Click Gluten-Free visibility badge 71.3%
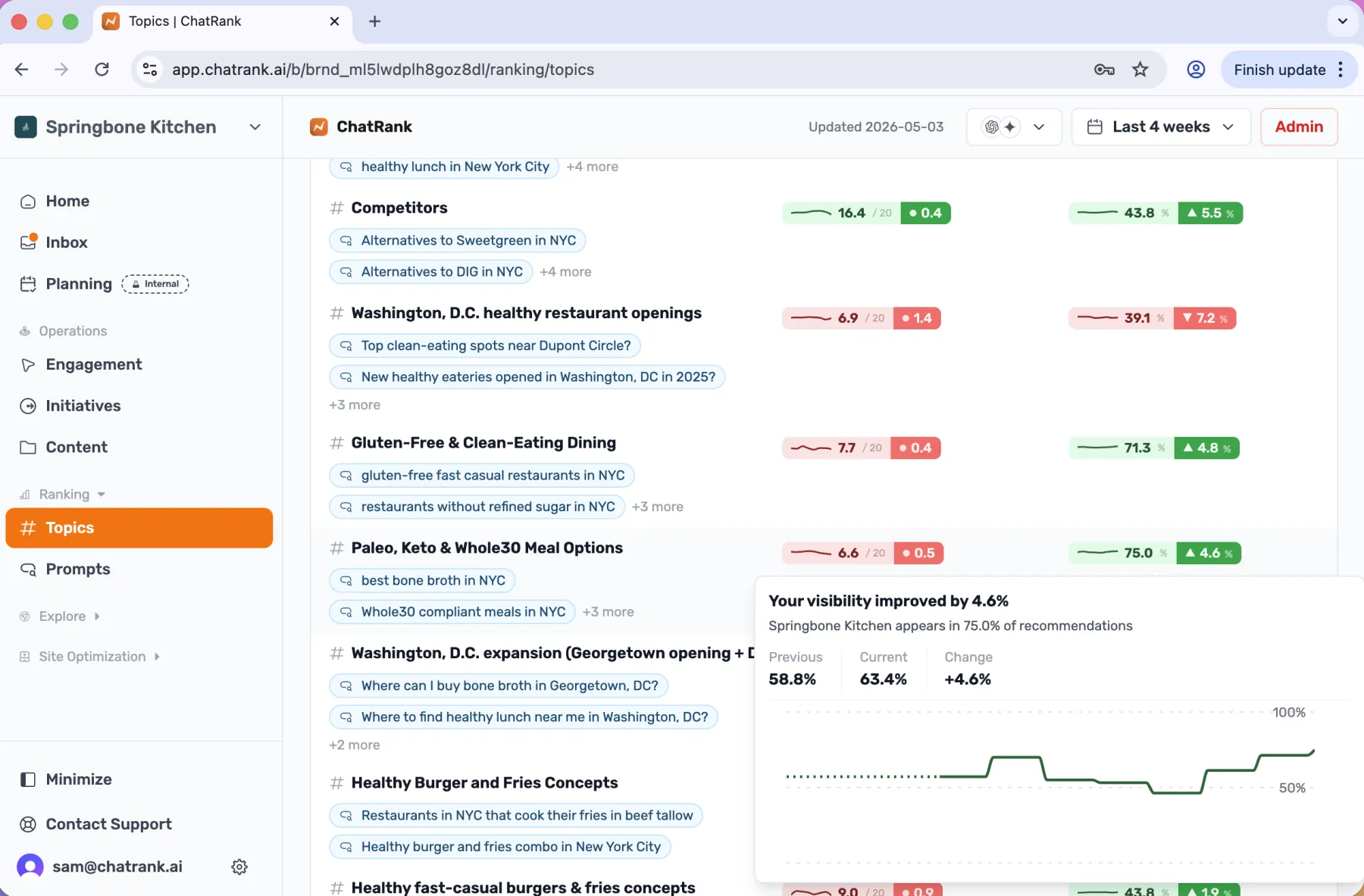Screen dimensions: 1364x896 pyautogui.click(x=1153, y=448)
